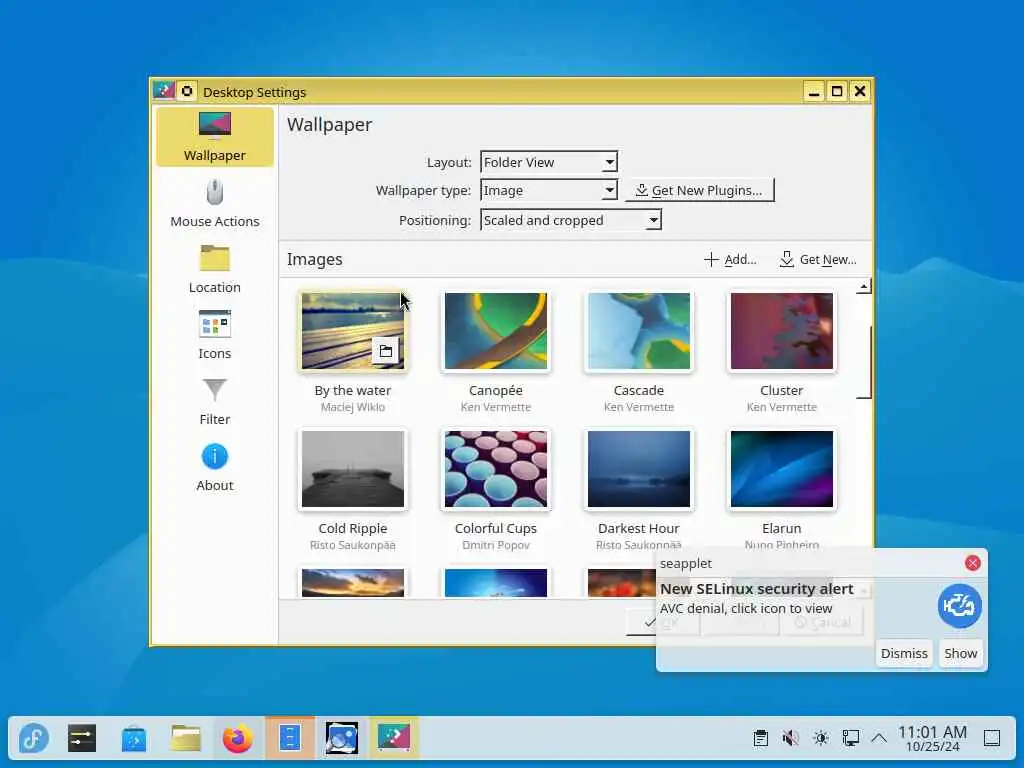Dismiss the SELinux security alert
Viewport: 1024px width, 768px height.
[904, 653]
